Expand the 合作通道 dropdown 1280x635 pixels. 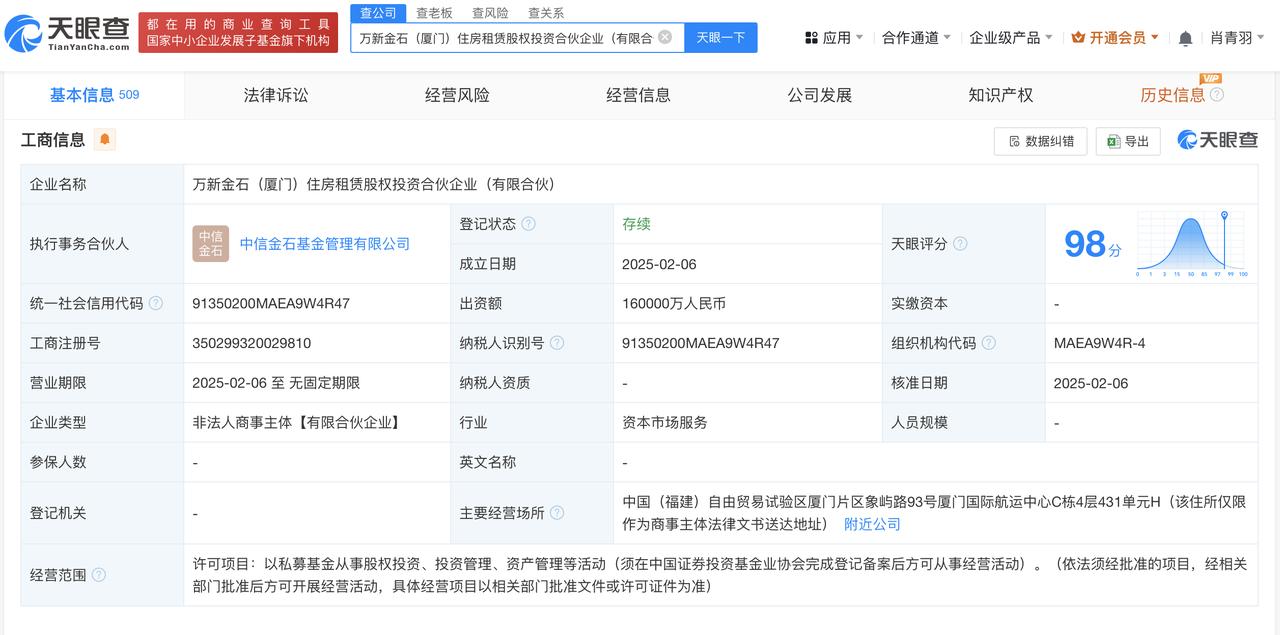[916, 38]
